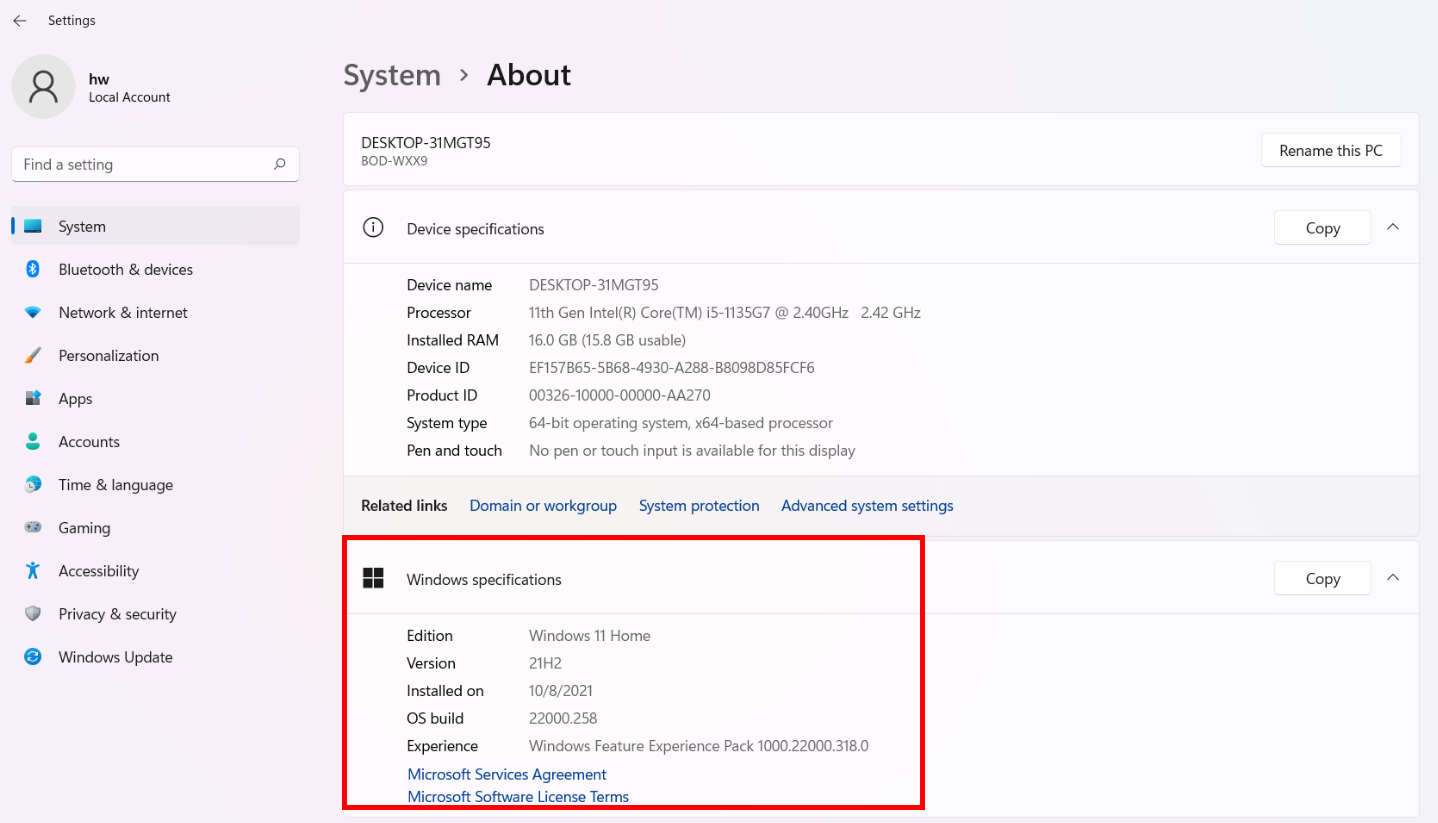Click the DESKTOP-31MGT95 title above the BOD-WXX9 model
The height and width of the screenshot is (823, 1438).
[x=426, y=142]
